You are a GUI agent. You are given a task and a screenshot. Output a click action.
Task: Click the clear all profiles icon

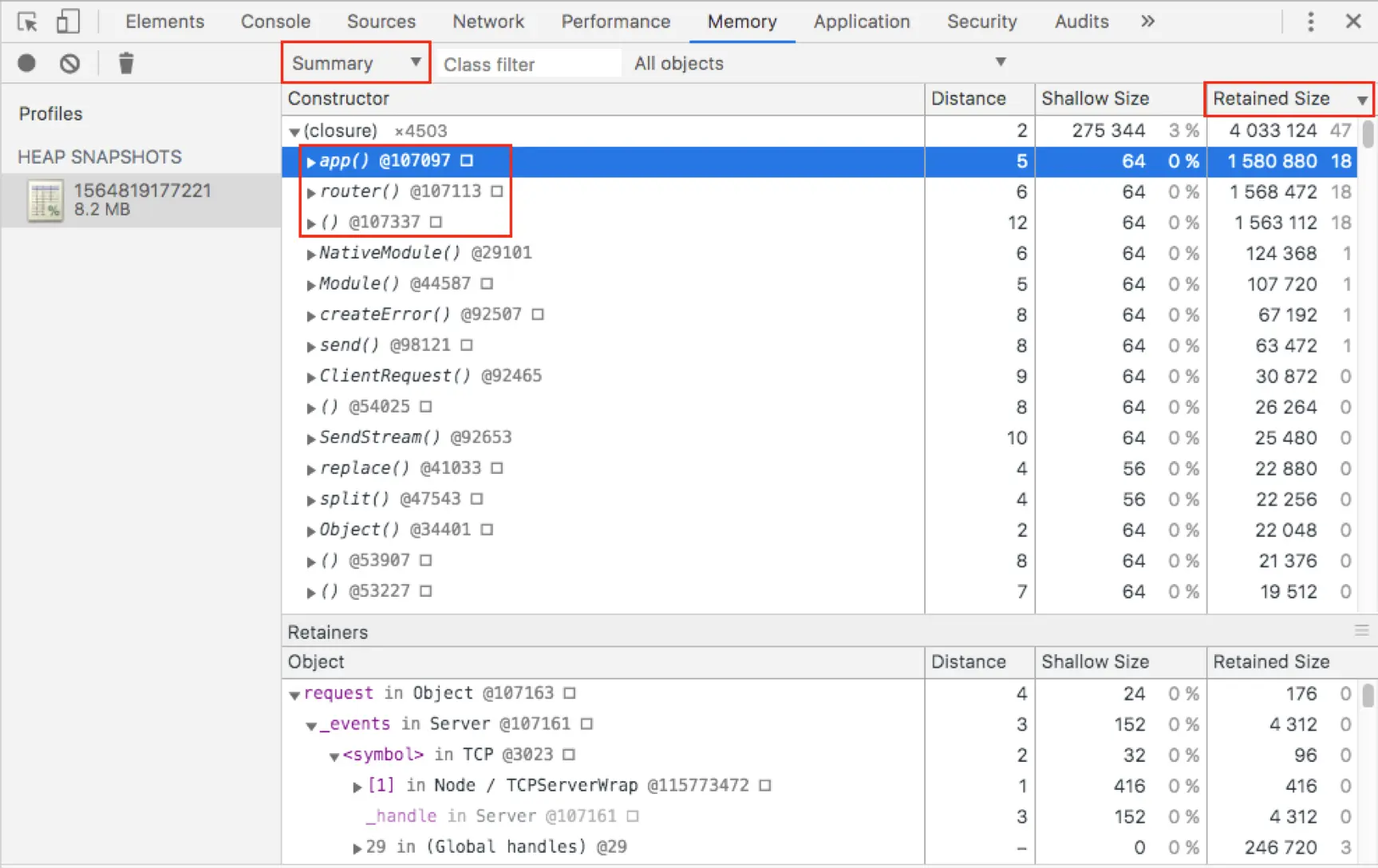70,63
